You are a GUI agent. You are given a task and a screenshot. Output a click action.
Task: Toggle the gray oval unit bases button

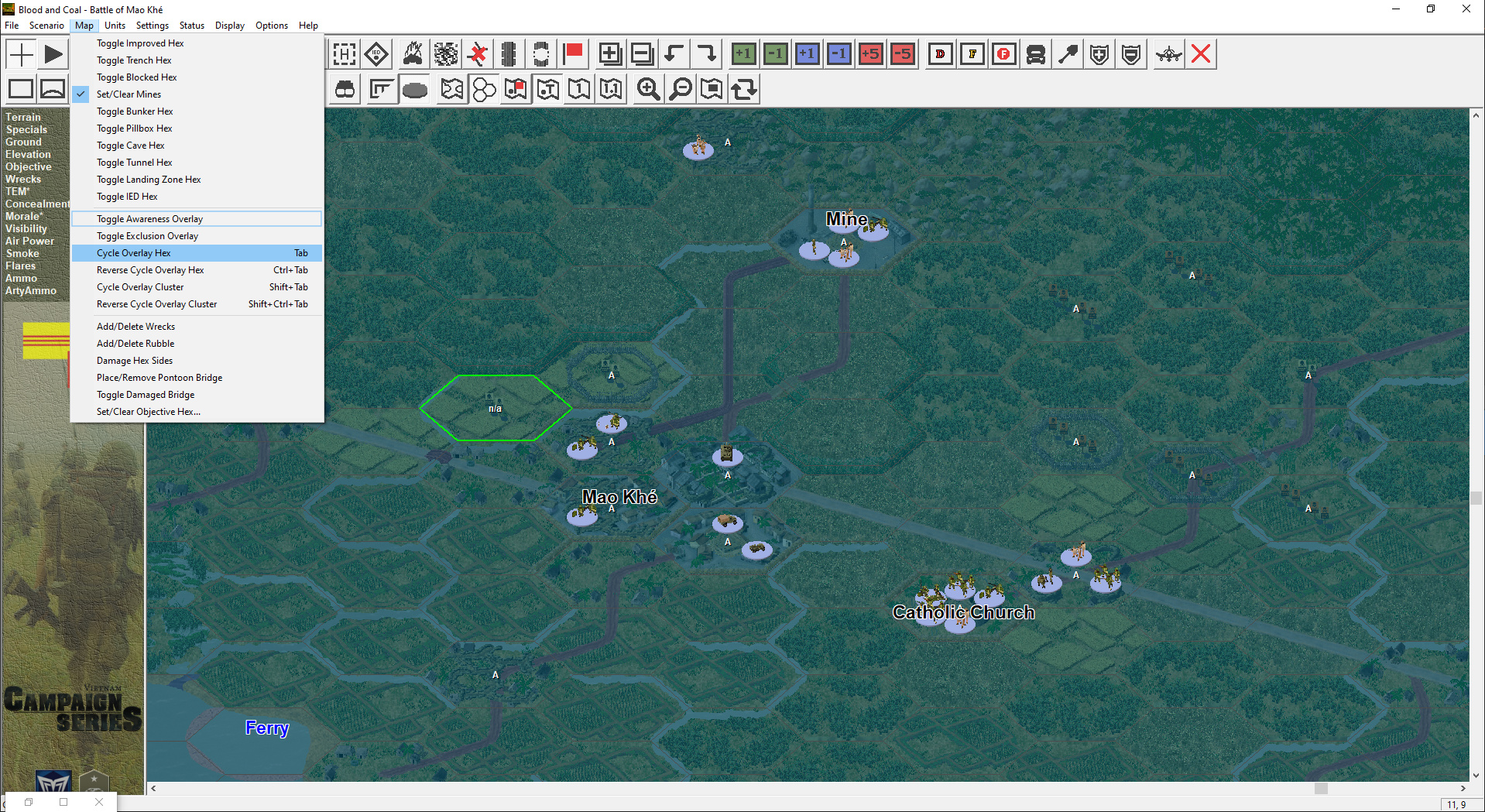click(415, 89)
